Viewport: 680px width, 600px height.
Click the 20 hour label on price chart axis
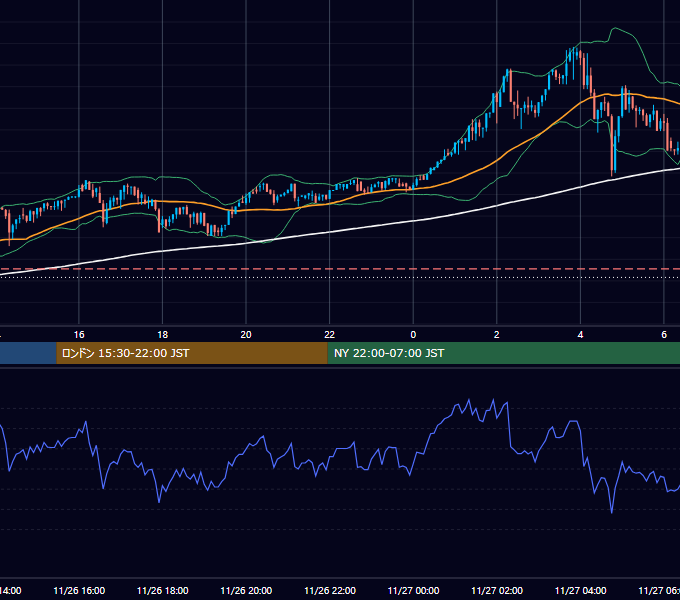[x=246, y=335]
